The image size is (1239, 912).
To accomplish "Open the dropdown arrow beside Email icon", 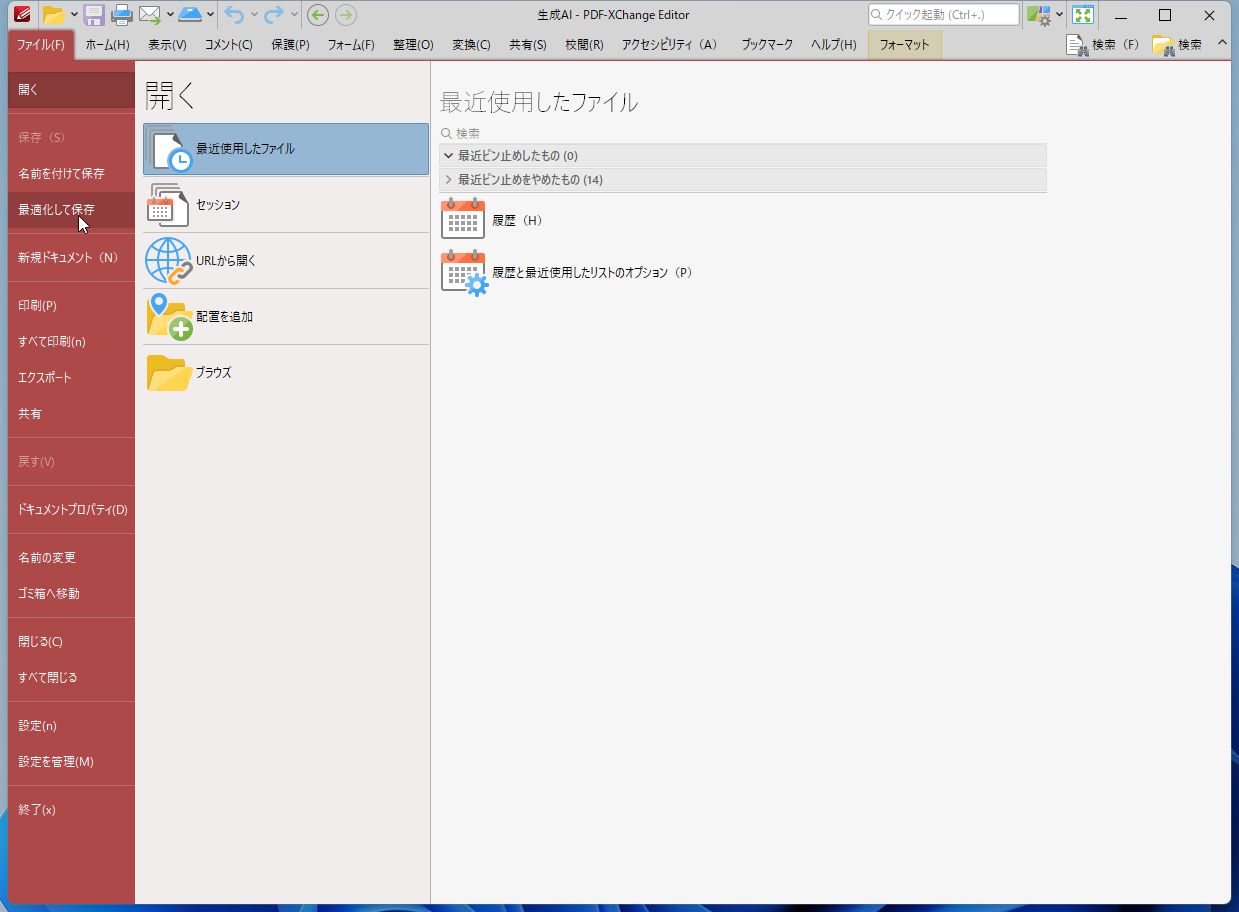I will click(x=170, y=15).
